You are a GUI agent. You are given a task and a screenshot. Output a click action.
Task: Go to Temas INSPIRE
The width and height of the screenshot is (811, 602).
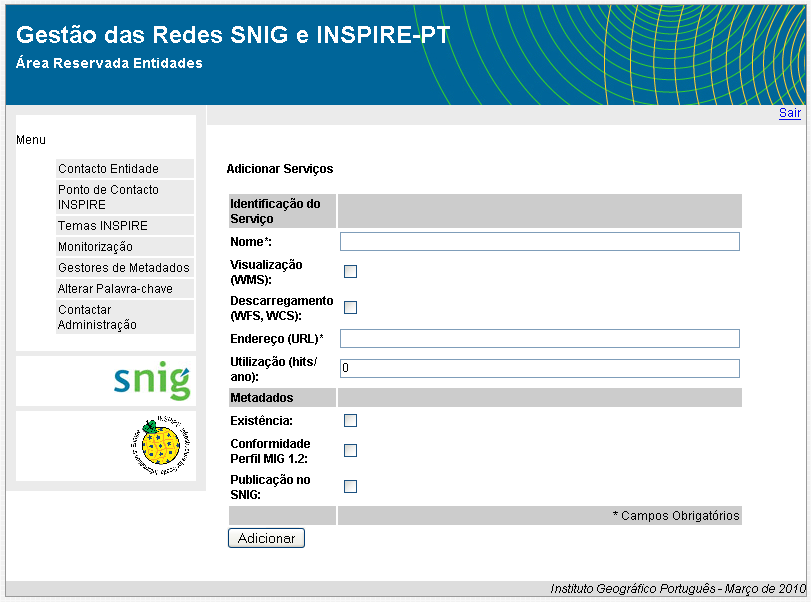[x=125, y=225]
